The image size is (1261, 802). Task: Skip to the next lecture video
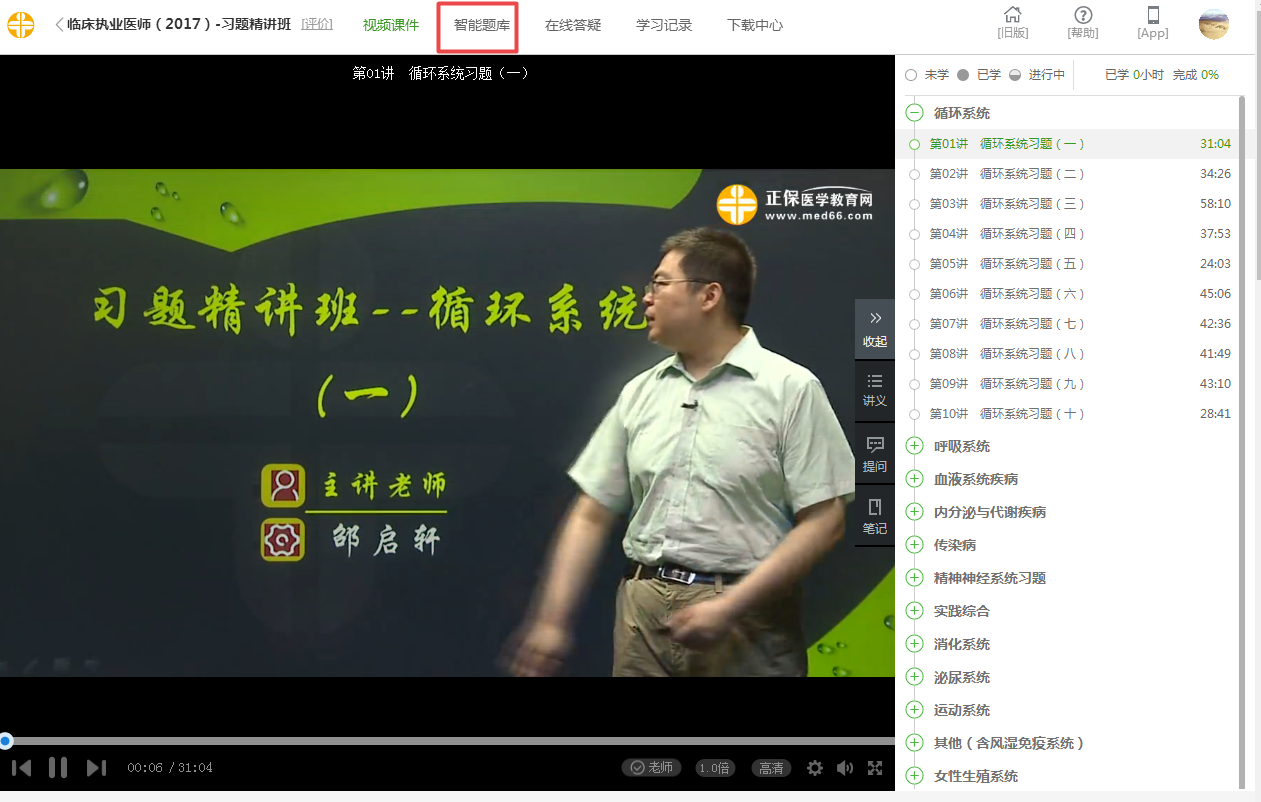coord(96,768)
